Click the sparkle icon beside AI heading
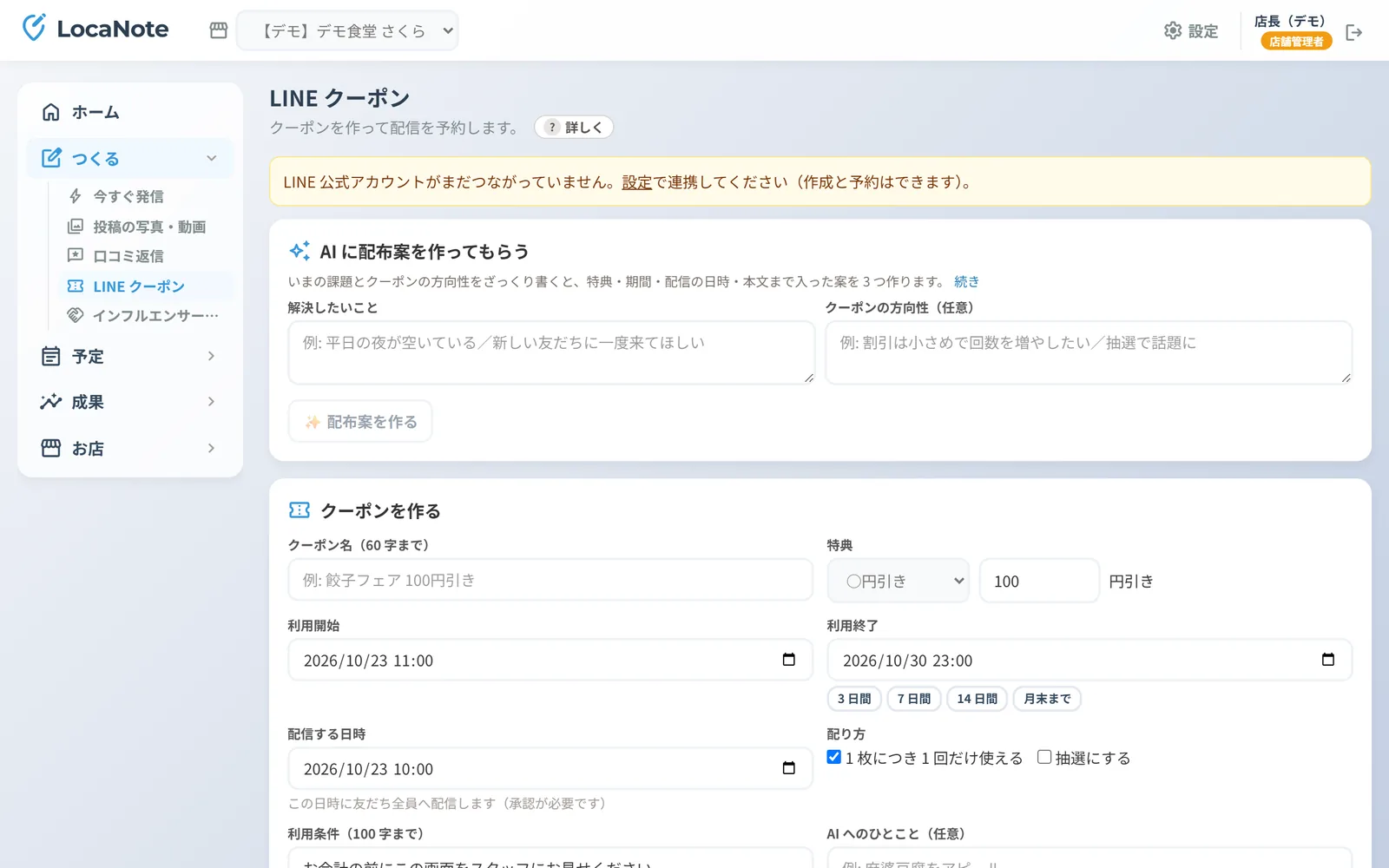Screen dimensions: 1389x868 point(300,251)
